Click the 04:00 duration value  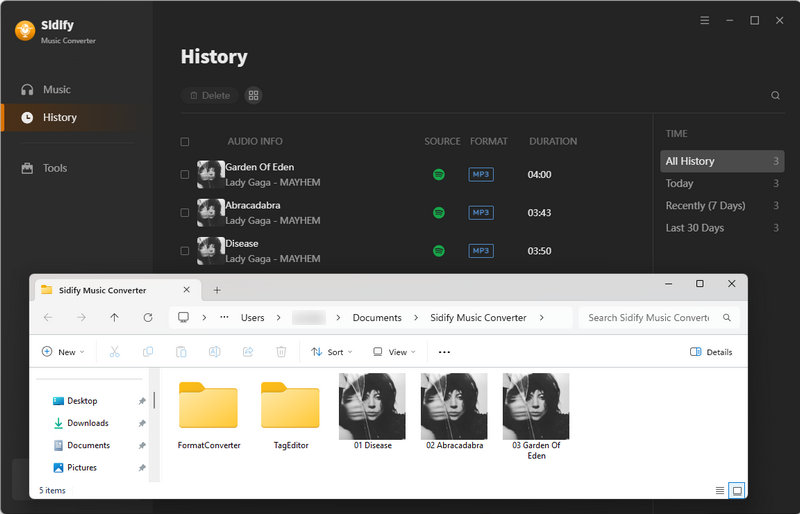pos(539,175)
